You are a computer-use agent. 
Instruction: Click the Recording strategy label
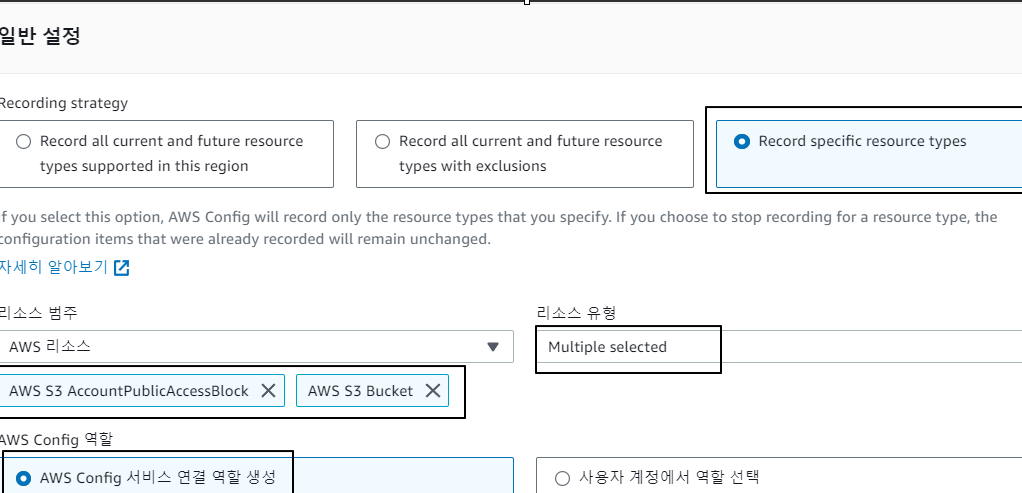tap(64, 103)
